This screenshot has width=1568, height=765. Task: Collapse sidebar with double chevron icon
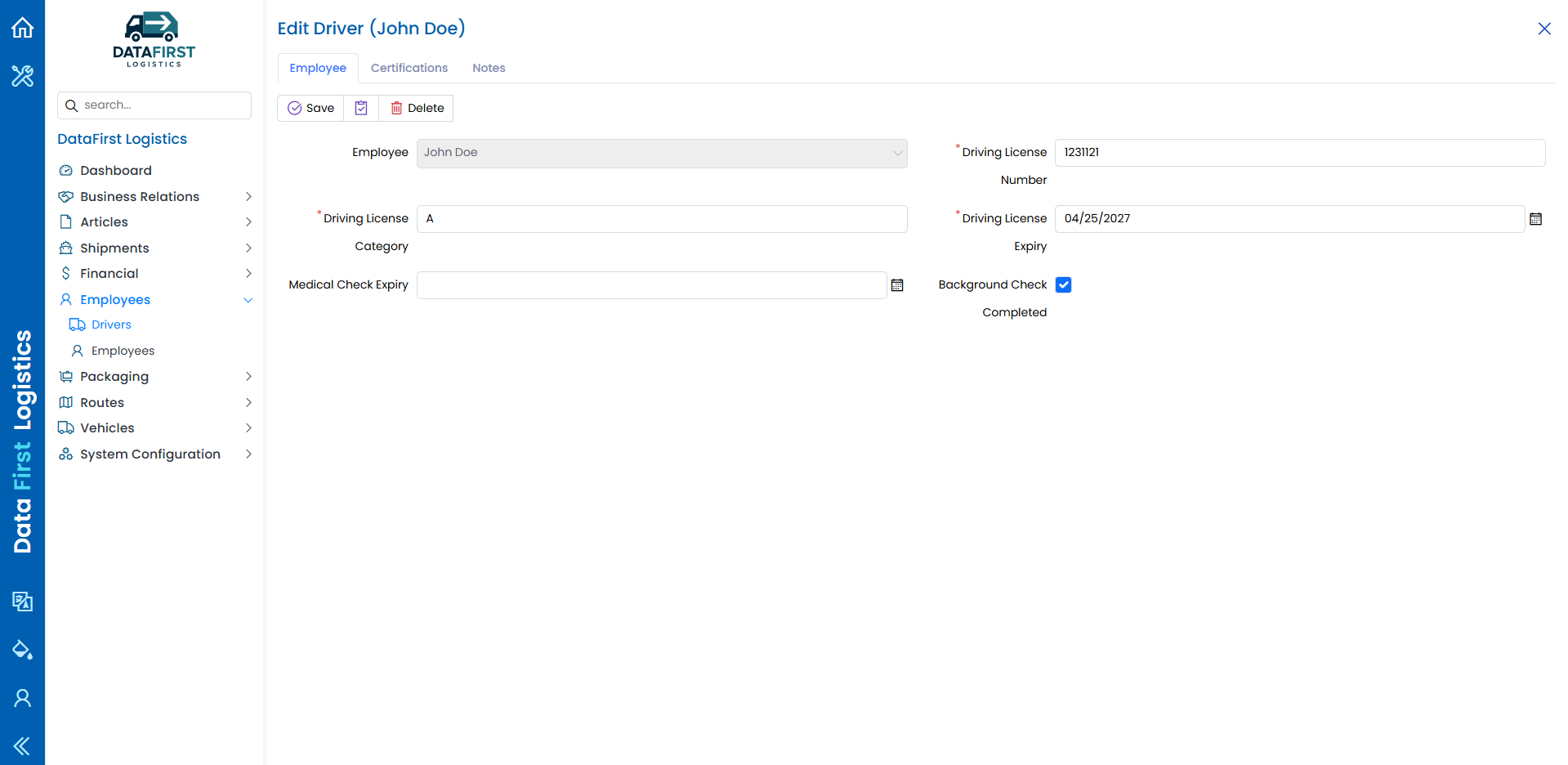tap(22, 745)
